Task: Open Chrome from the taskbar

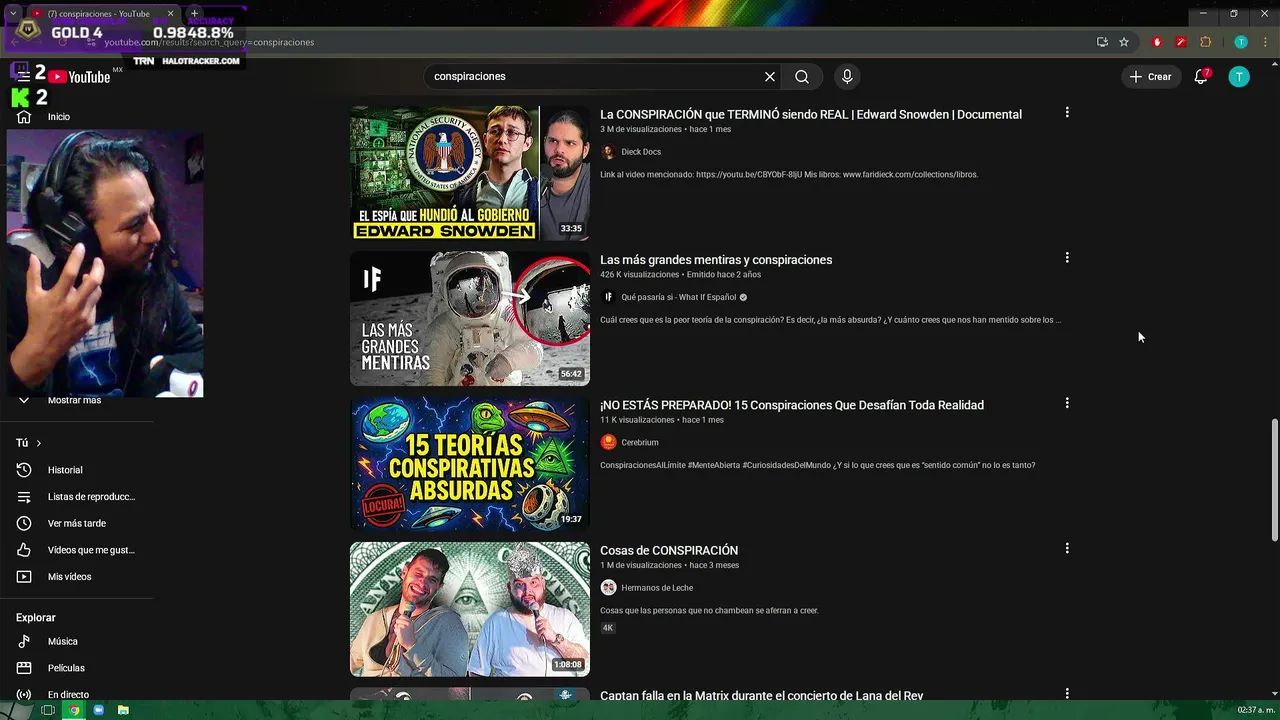Action: pyautogui.click(x=73, y=710)
